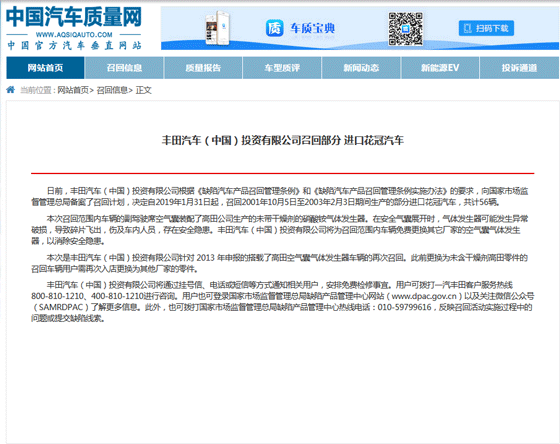Open the 投诉通道 nav tab
Screen dimensions: 560x444
pyautogui.click(x=519, y=68)
